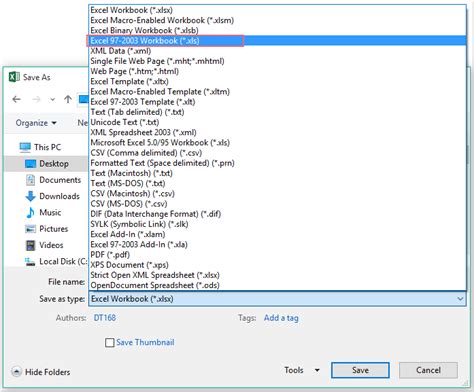Click the DT168 author name

pyautogui.click(x=105, y=318)
